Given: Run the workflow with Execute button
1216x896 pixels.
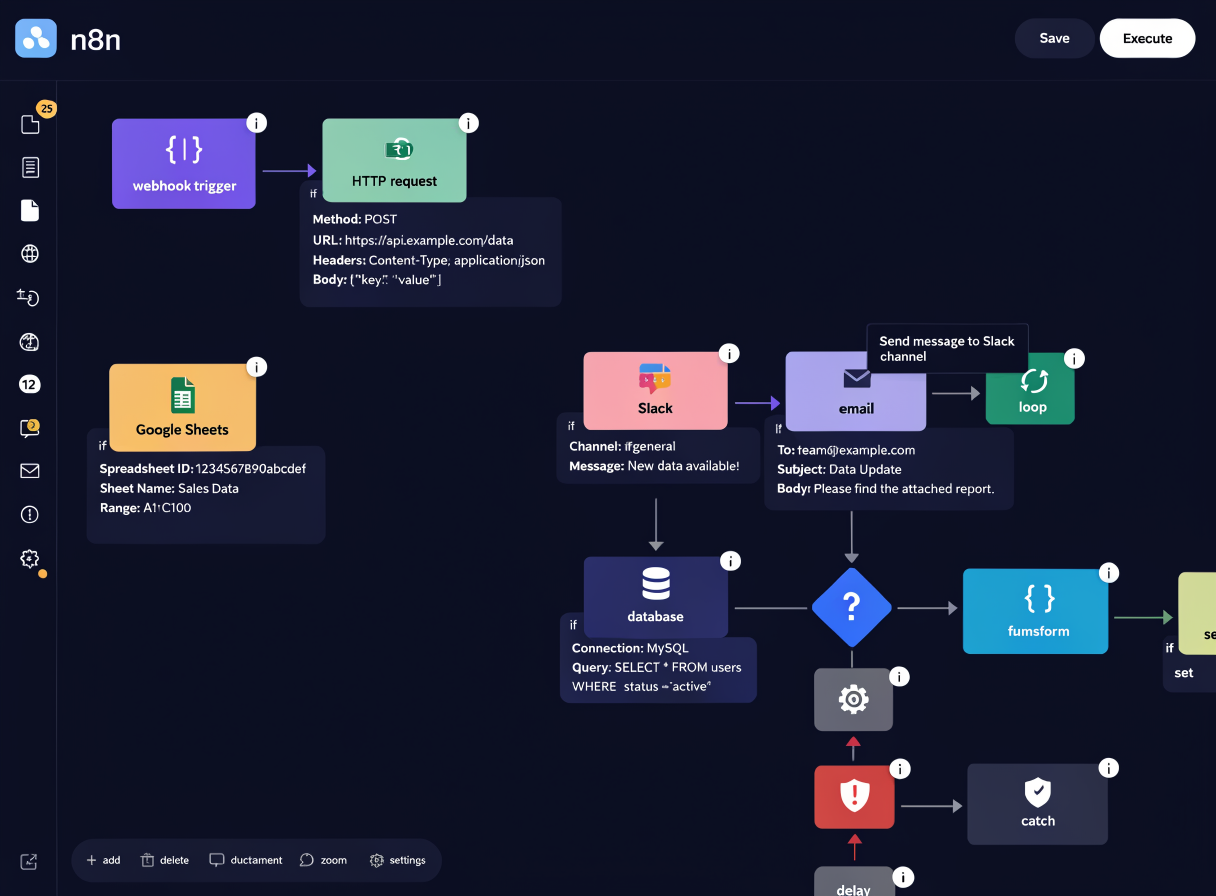Looking at the screenshot, I should pyautogui.click(x=1147, y=38).
